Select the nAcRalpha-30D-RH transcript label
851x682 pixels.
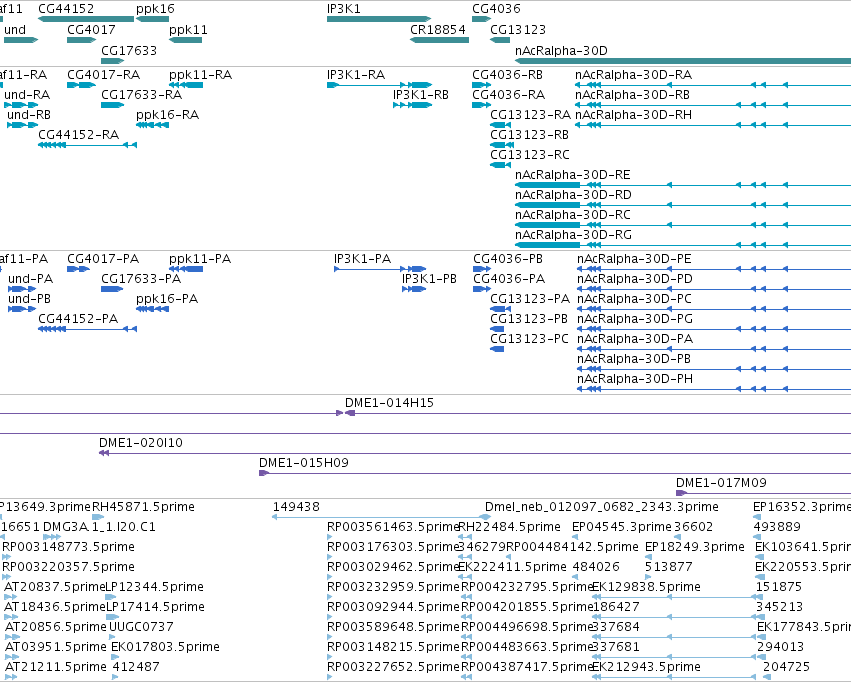coord(633,114)
